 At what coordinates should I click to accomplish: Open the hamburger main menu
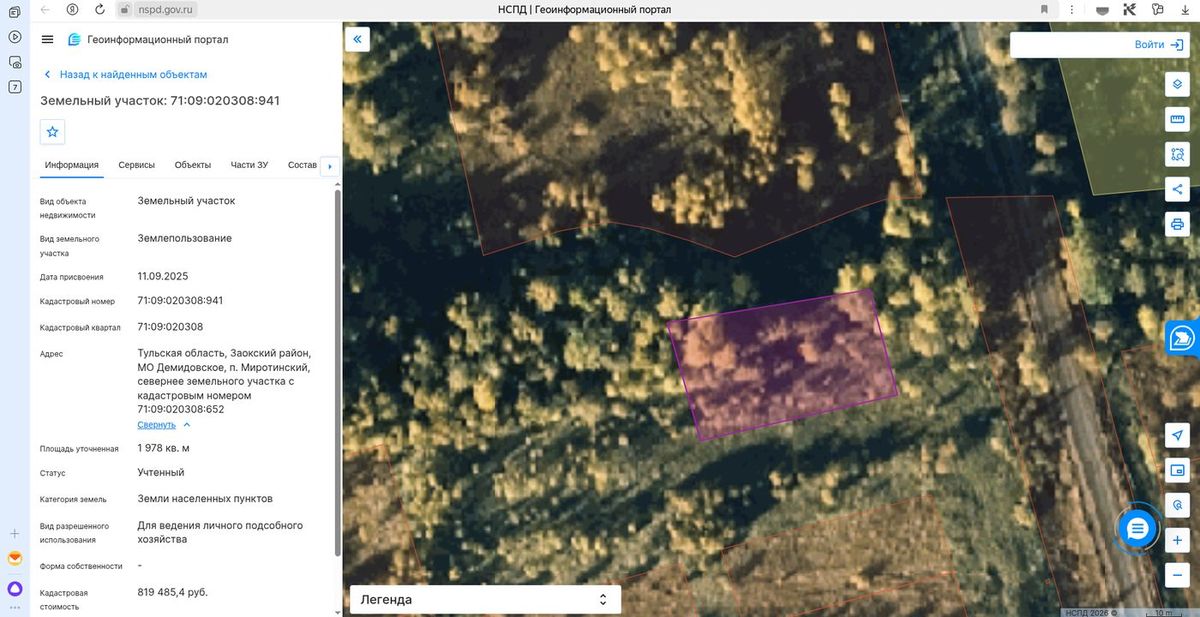pos(47,40)
